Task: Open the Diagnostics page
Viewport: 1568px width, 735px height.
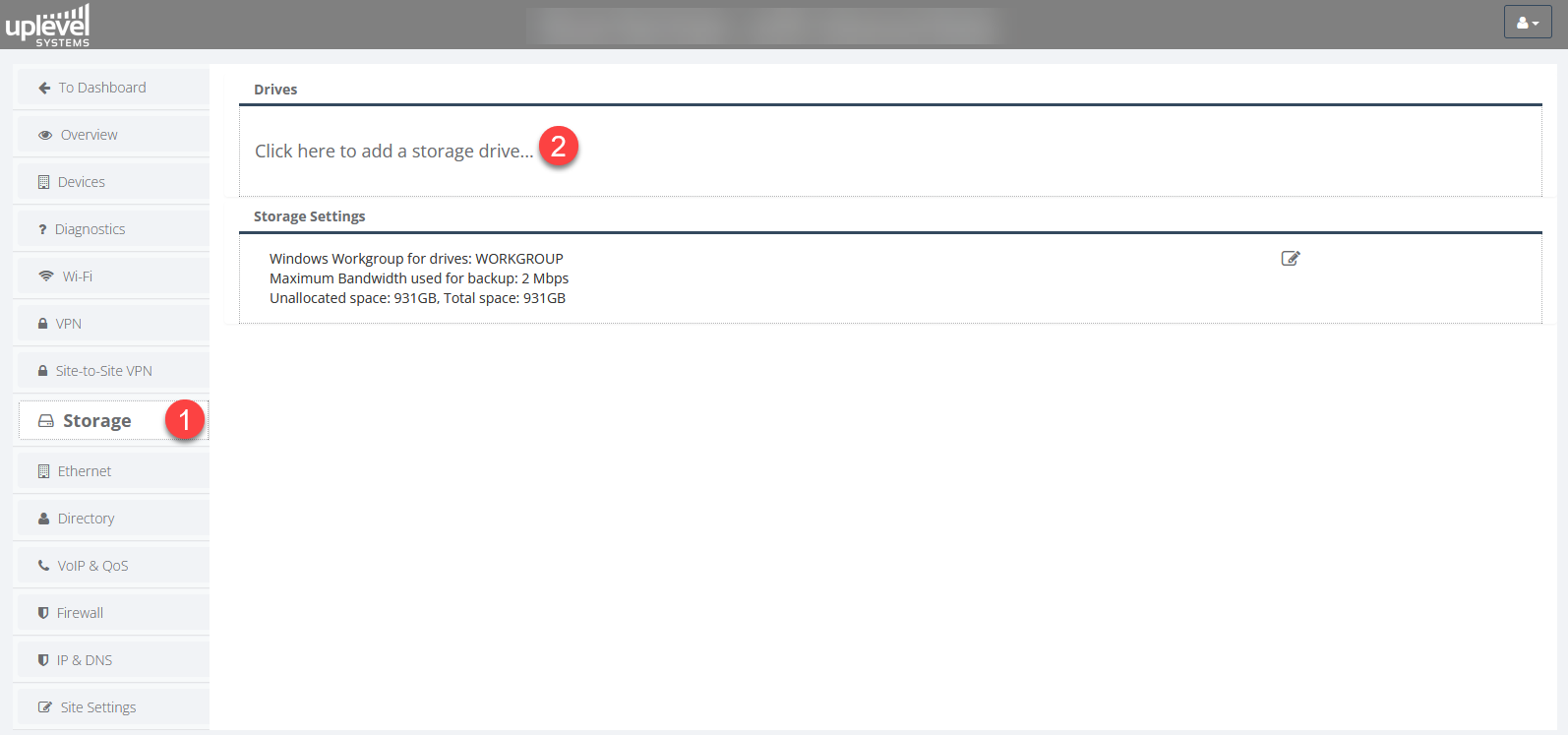Action: click(x=112, y=229)
